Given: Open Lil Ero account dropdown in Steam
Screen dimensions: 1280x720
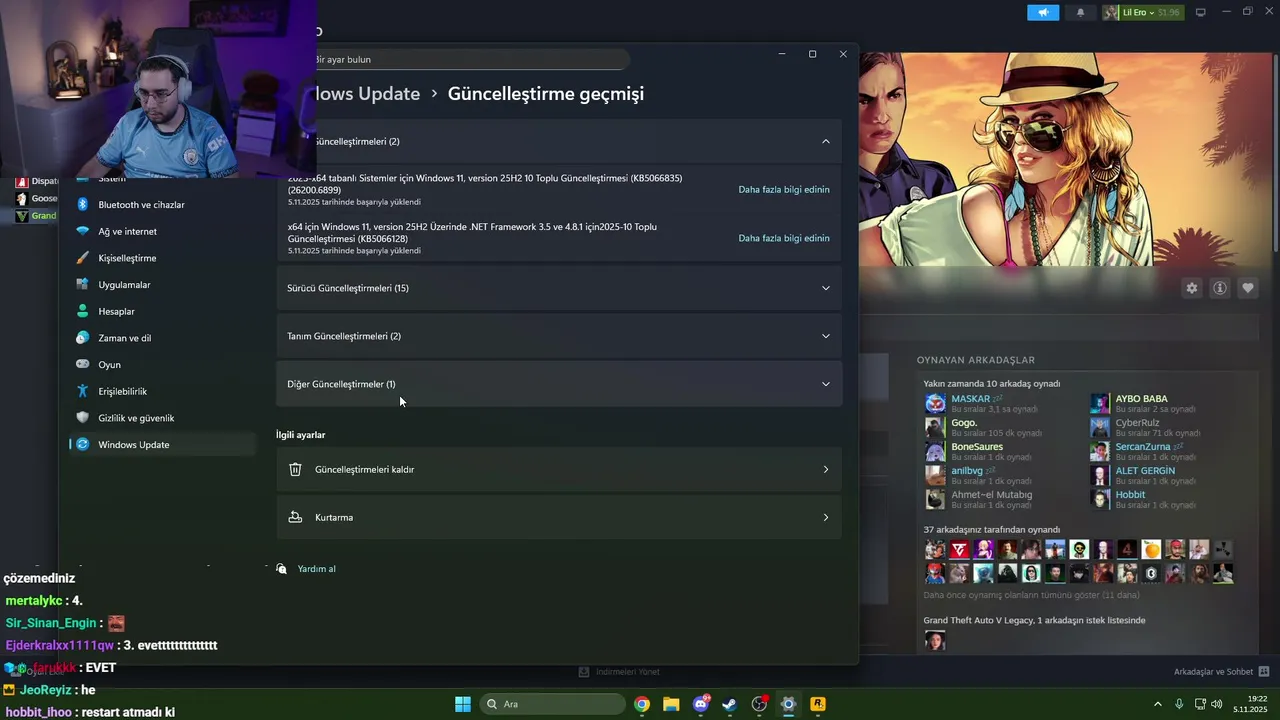Looking at the screenshot, I should click(x=1141, y=12).
